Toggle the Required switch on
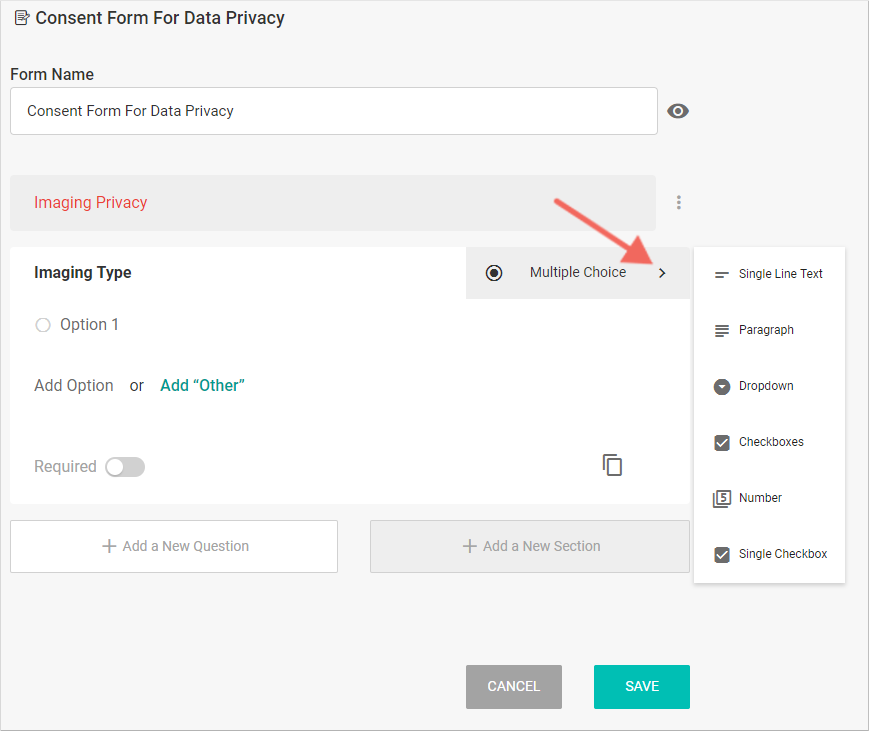The image size is (869, 731). (x=125, y=467)
